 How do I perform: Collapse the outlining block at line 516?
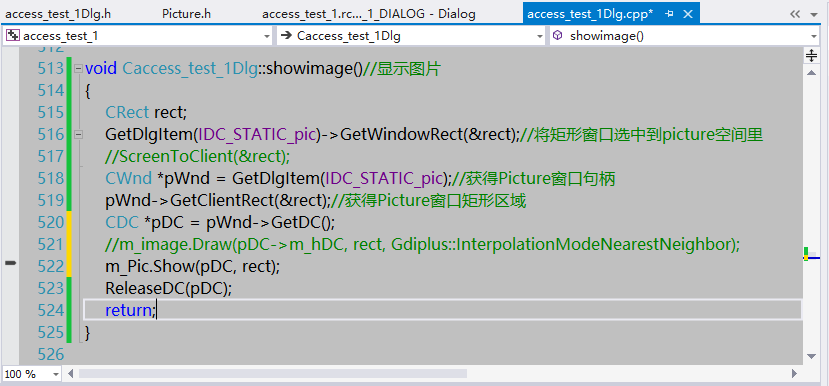(x=78, y=135)
